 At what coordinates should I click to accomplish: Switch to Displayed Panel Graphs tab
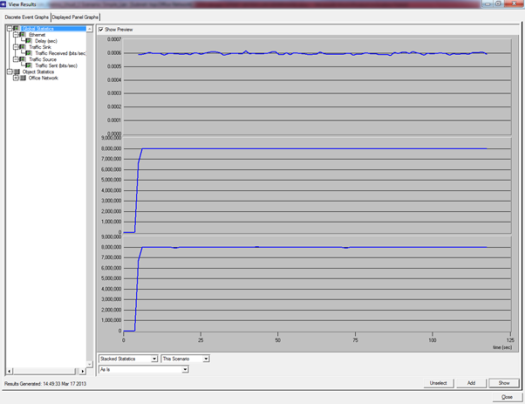(75, 17)
